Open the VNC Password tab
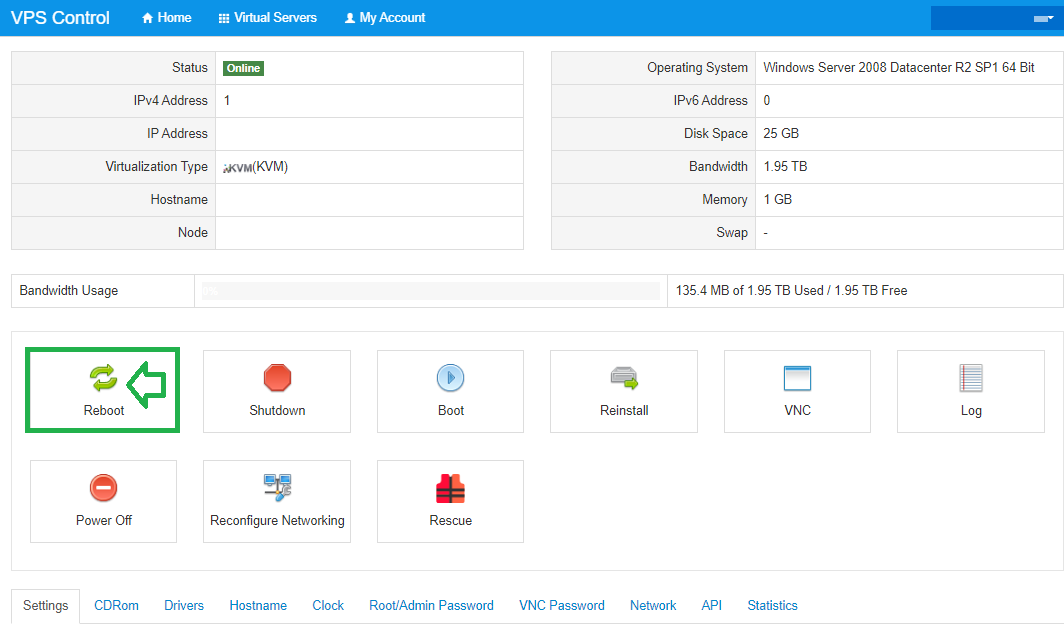1064x632 pixels. tap(561, 605)
